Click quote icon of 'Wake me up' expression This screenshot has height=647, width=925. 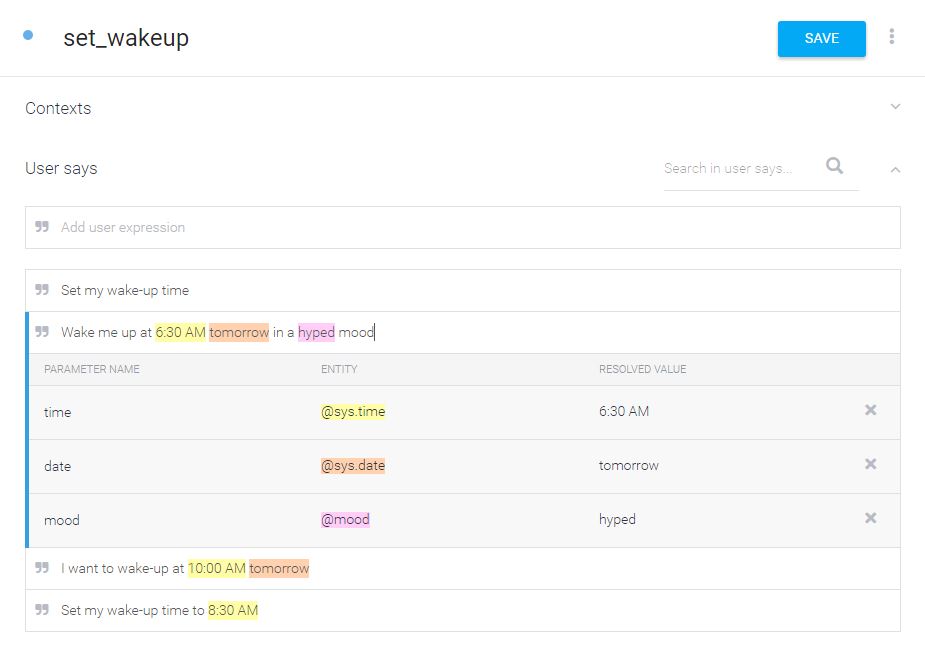point(42,331)
